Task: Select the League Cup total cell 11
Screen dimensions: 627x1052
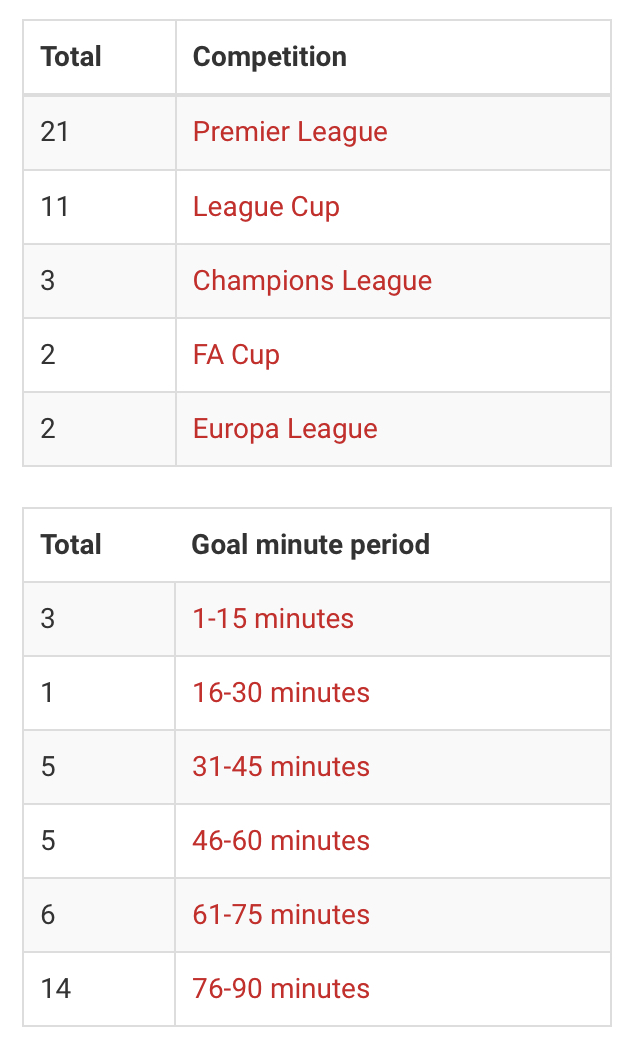Action: [x=54, y=207]
